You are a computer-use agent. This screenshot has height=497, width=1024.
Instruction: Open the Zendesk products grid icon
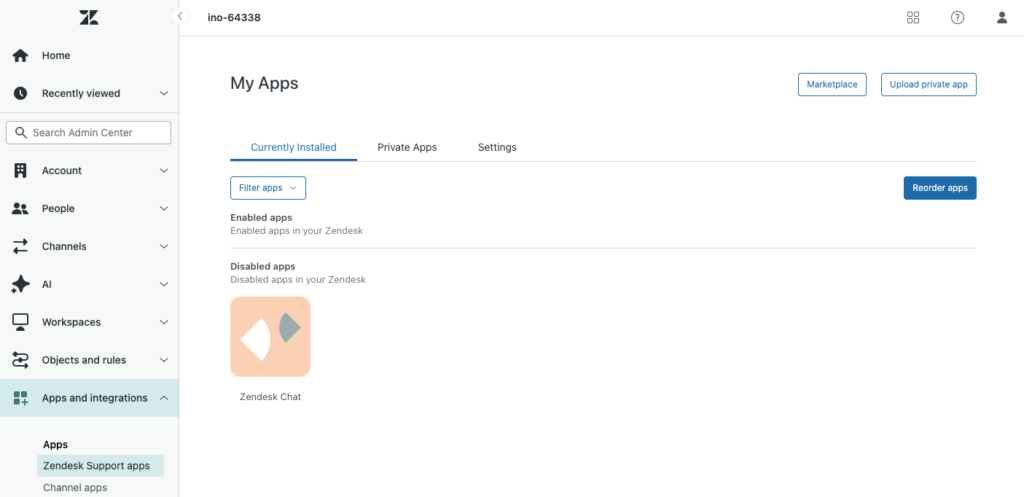[913, 17]
